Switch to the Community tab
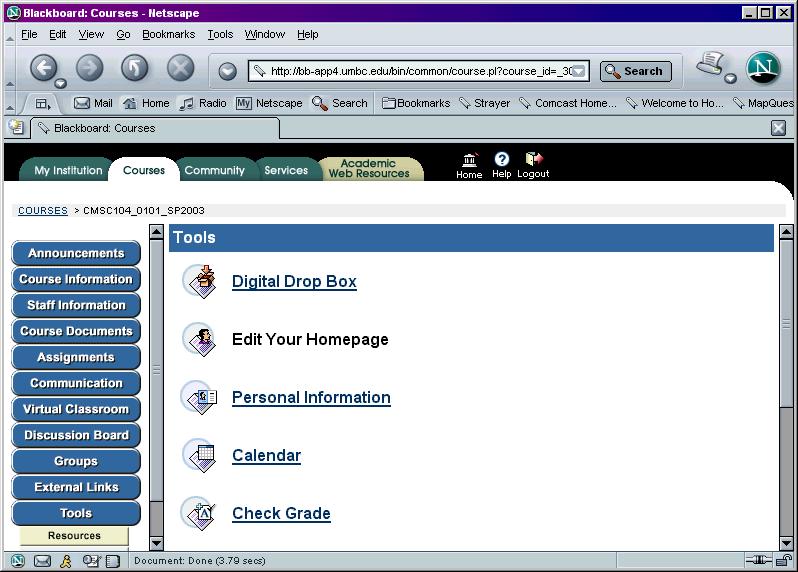The image size is (798, 572). [x=214, y=170]
